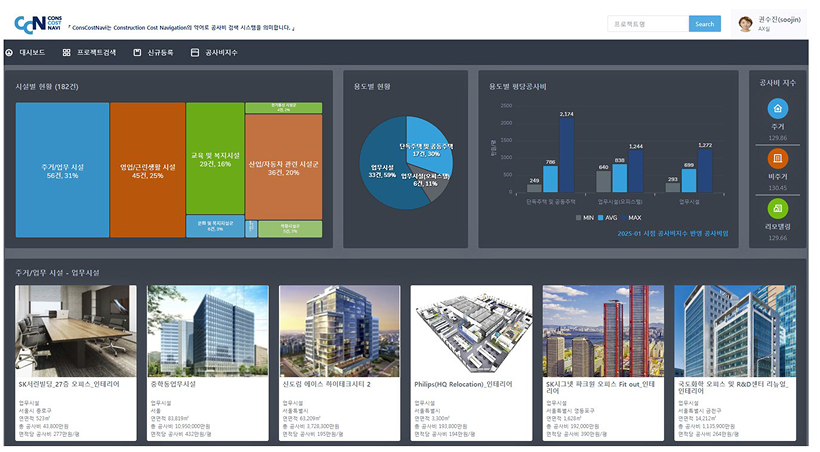The image size is (820, 452).
Task: Open the 공사비지수 menu
Action: pyautogui.click(x=222, y=52)
